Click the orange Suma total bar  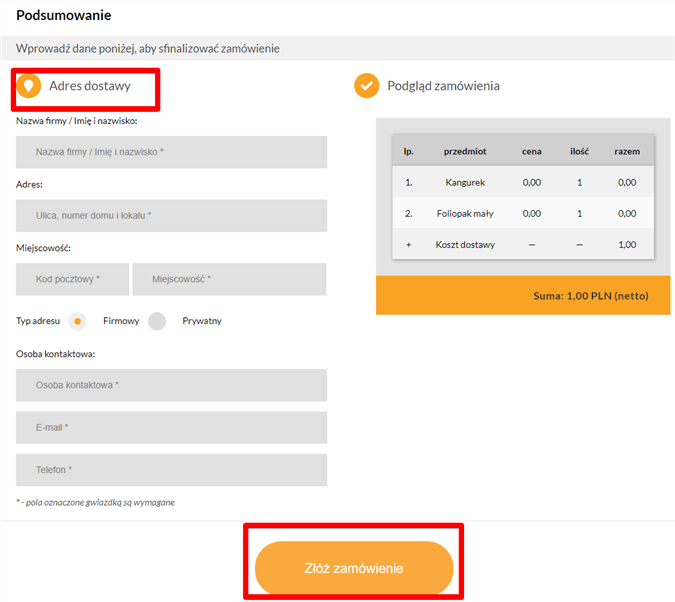523,295
